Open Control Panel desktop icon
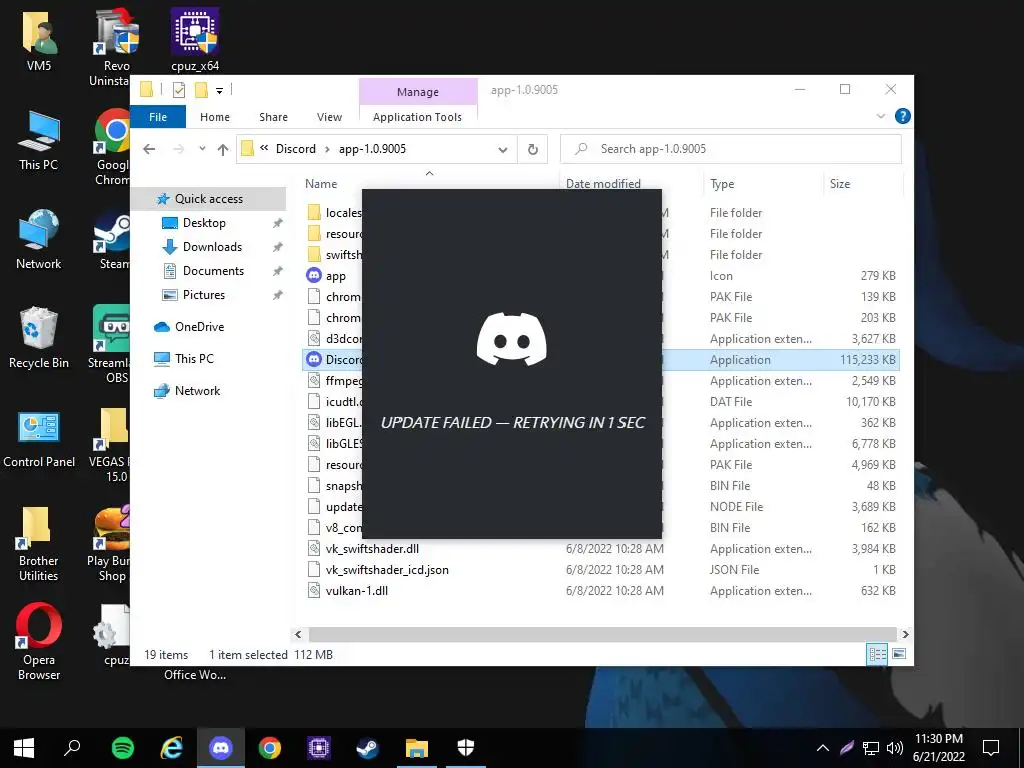The image size is (1024, 768). pyautogui.click(x=39, y=439)
